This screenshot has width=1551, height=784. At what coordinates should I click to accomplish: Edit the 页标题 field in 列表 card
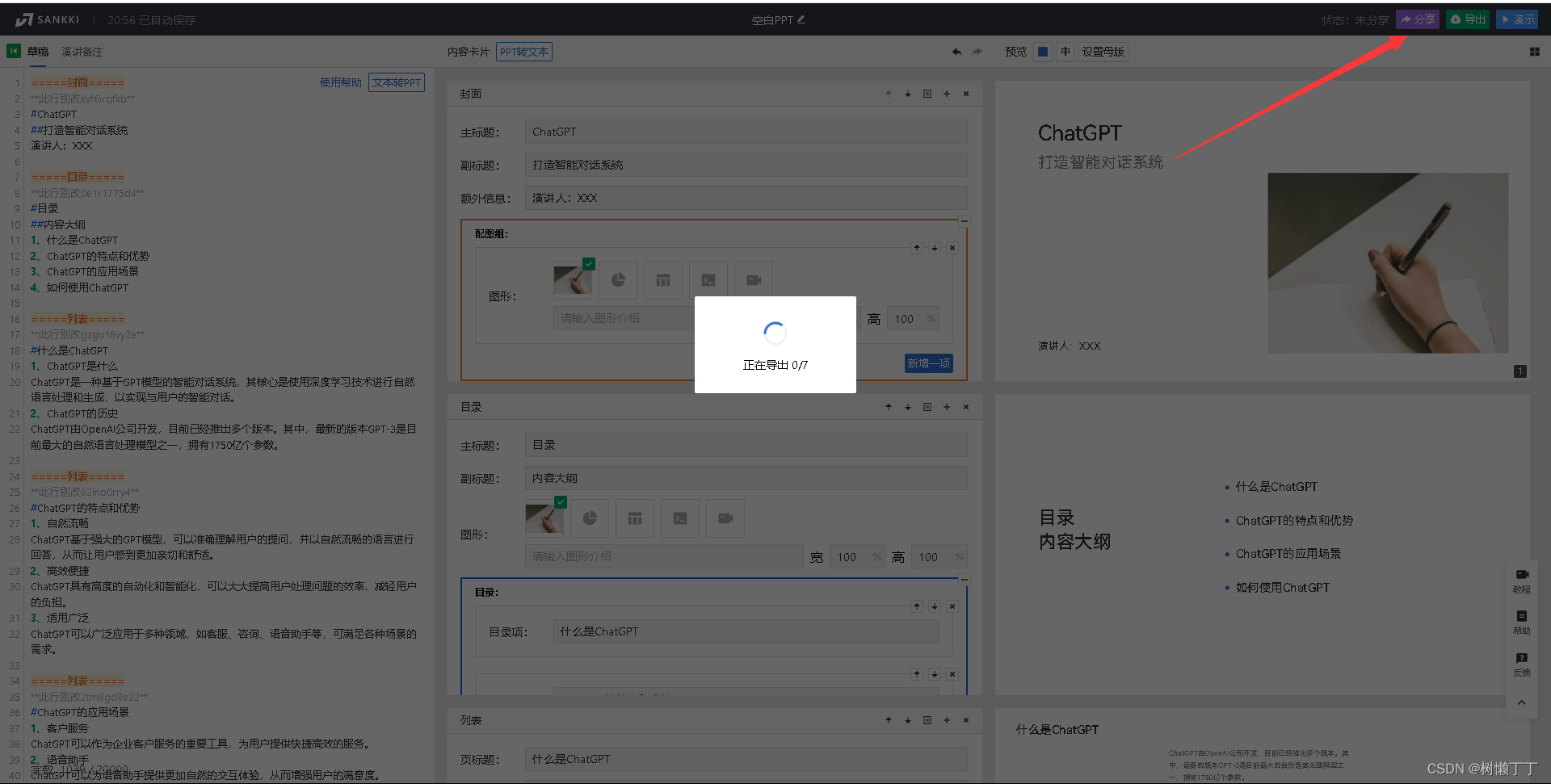tap(746, 759)
